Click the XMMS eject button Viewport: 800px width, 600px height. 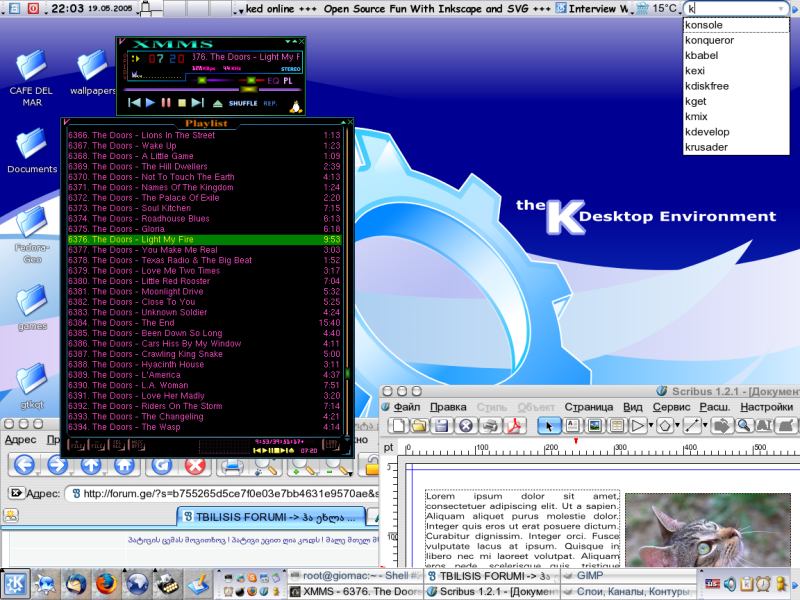tap(217, 102)
